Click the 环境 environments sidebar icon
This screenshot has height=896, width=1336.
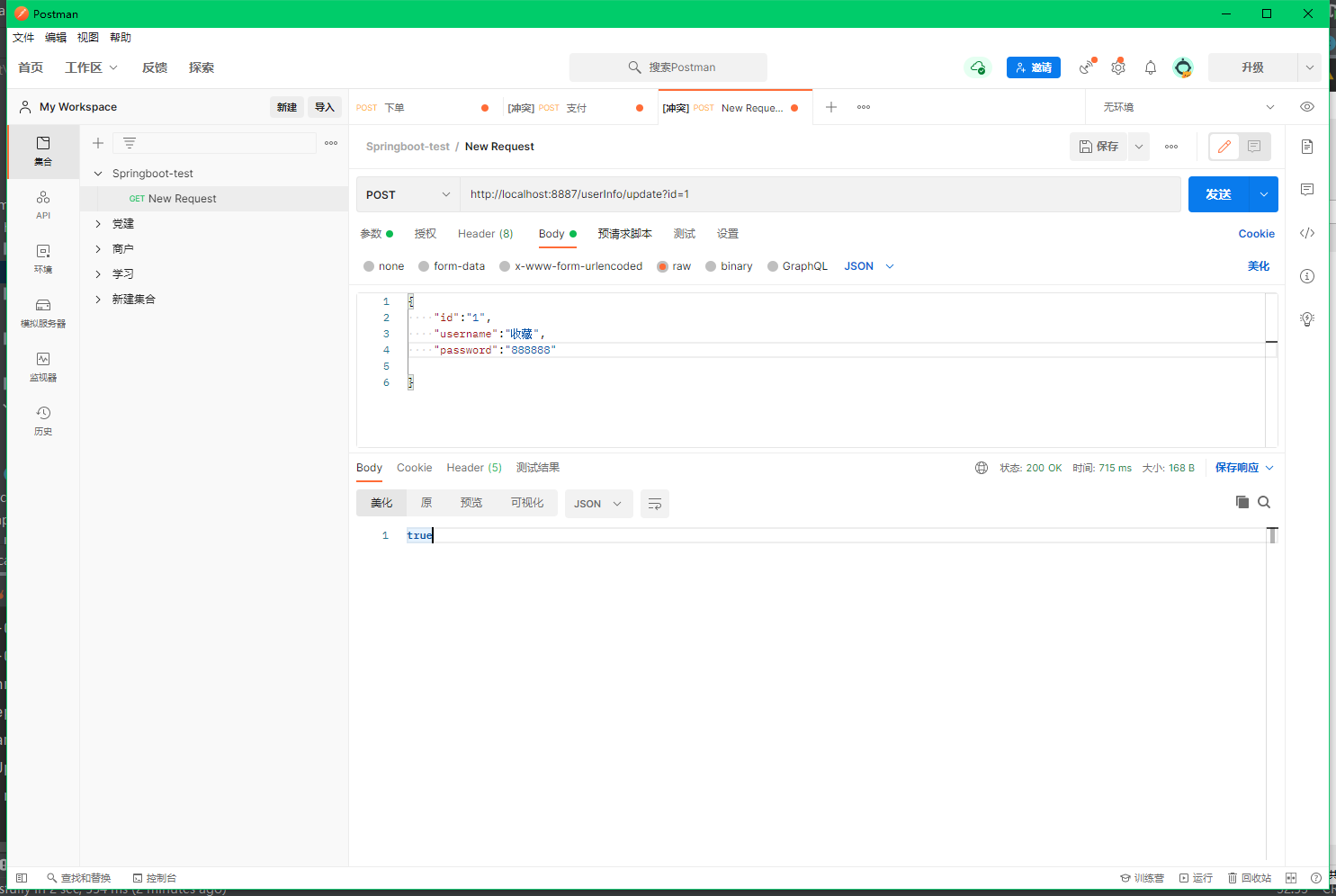43,258
